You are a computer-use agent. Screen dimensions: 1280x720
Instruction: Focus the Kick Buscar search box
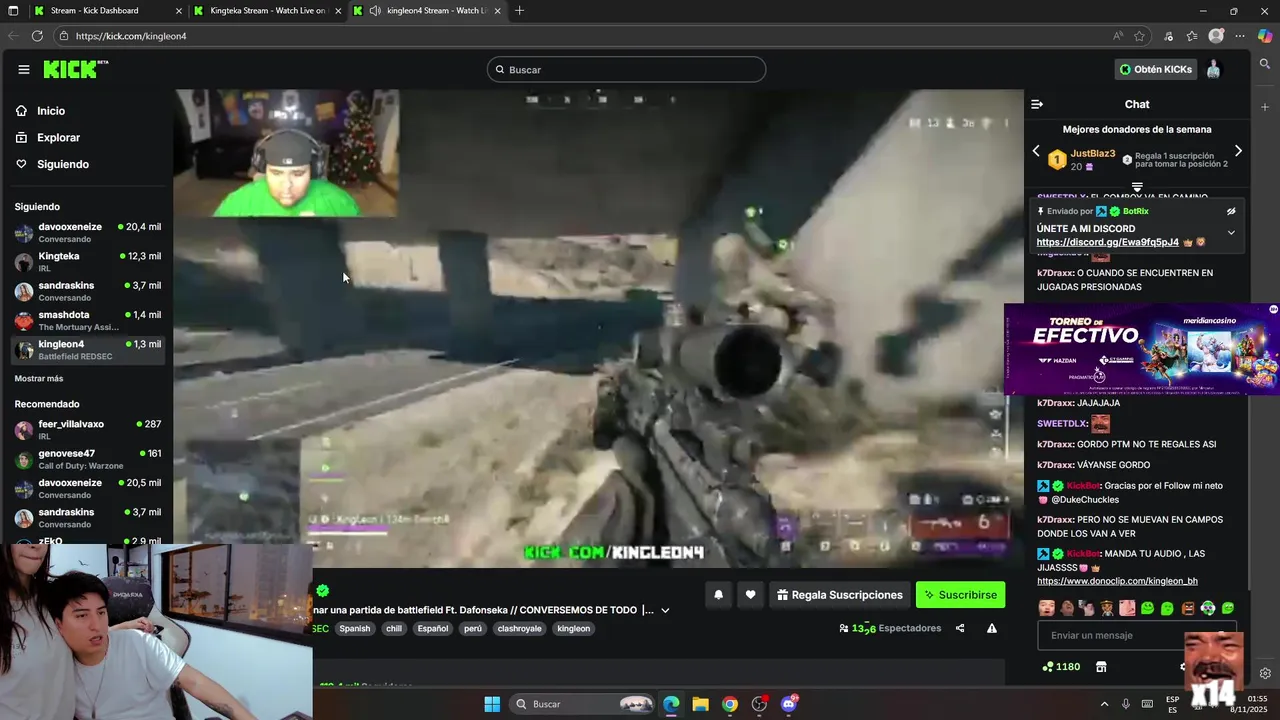tap(626, 69)
